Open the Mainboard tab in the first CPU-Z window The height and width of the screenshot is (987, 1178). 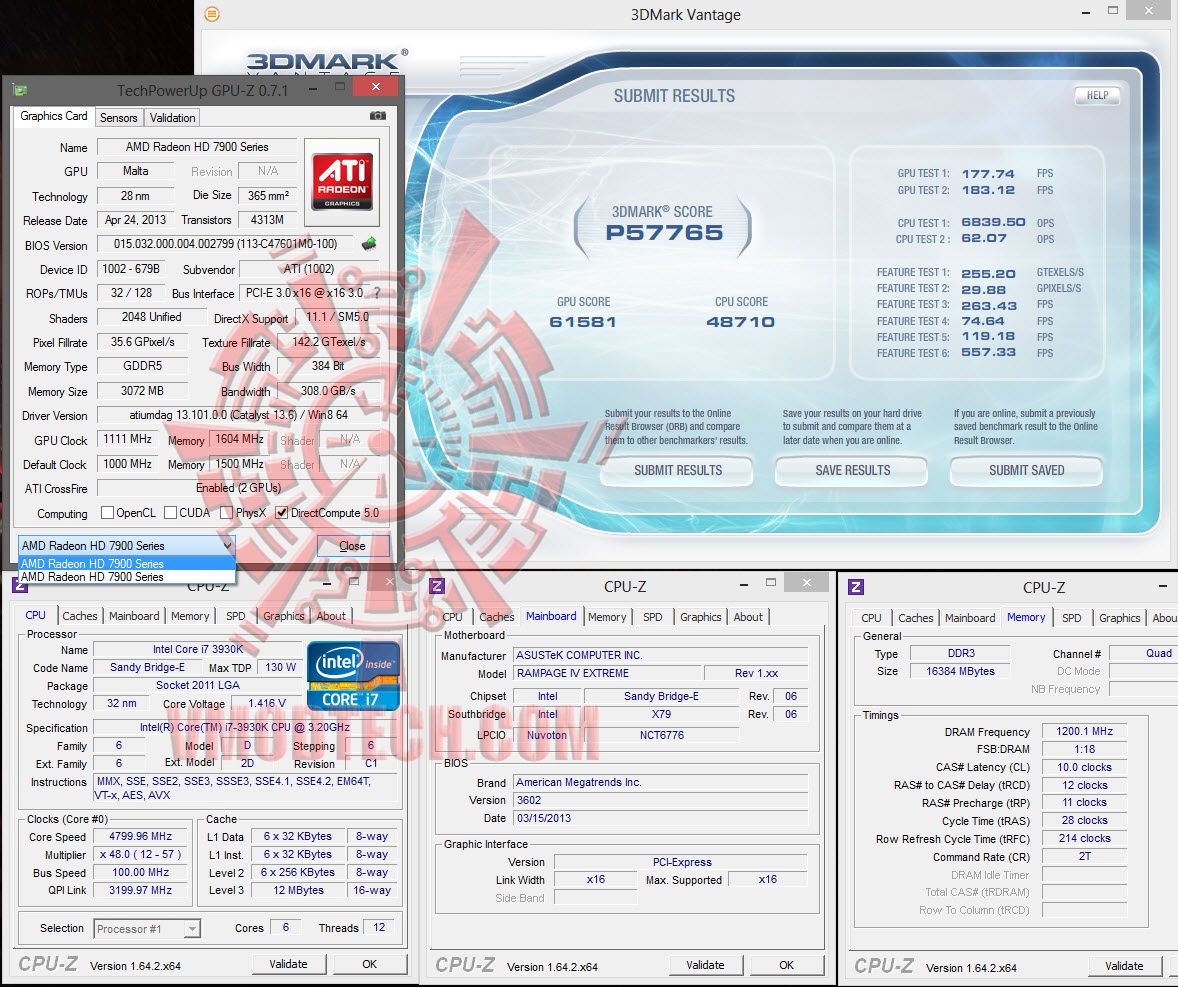134,615
